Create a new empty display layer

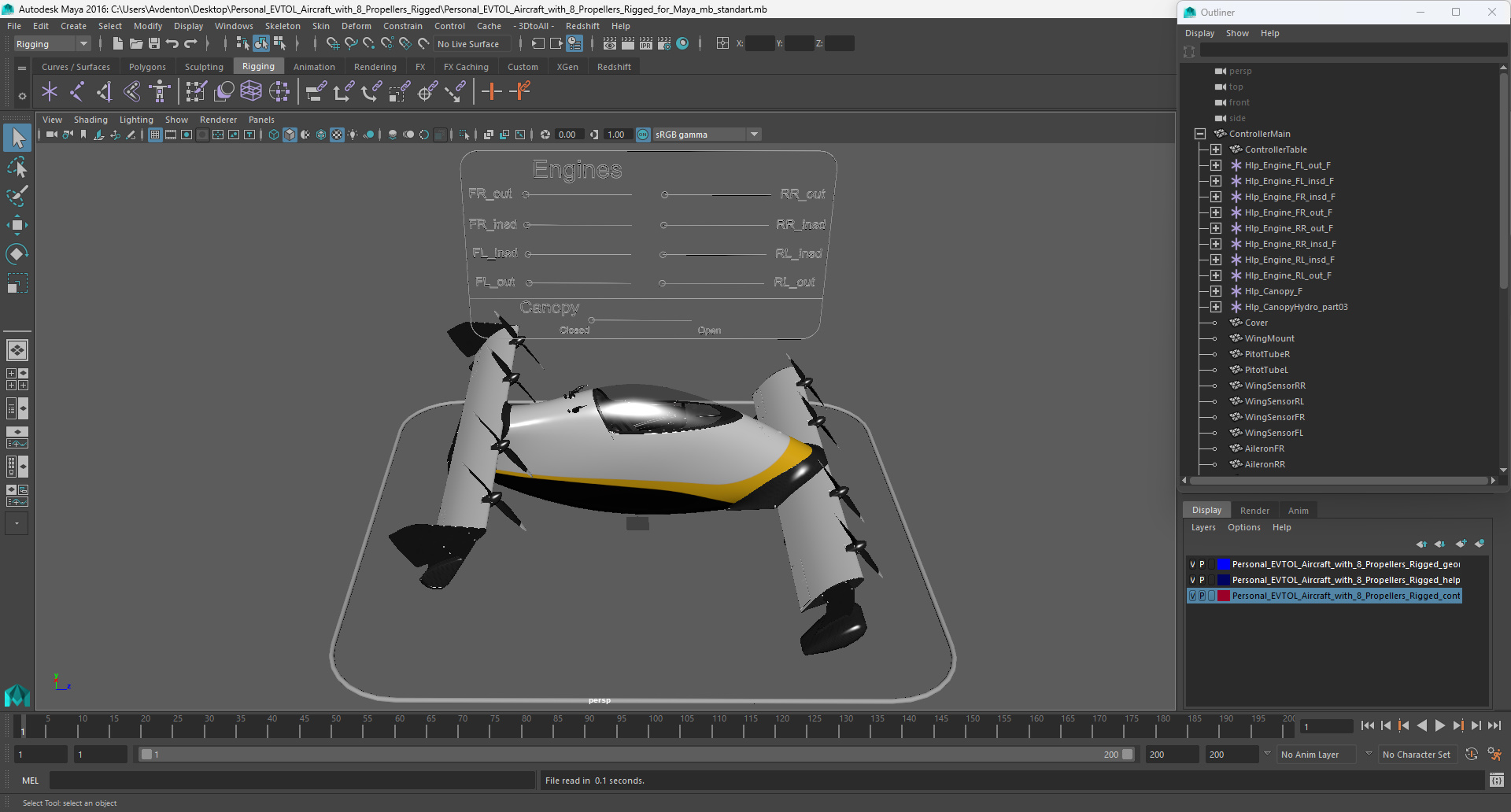pos(1461,544)
